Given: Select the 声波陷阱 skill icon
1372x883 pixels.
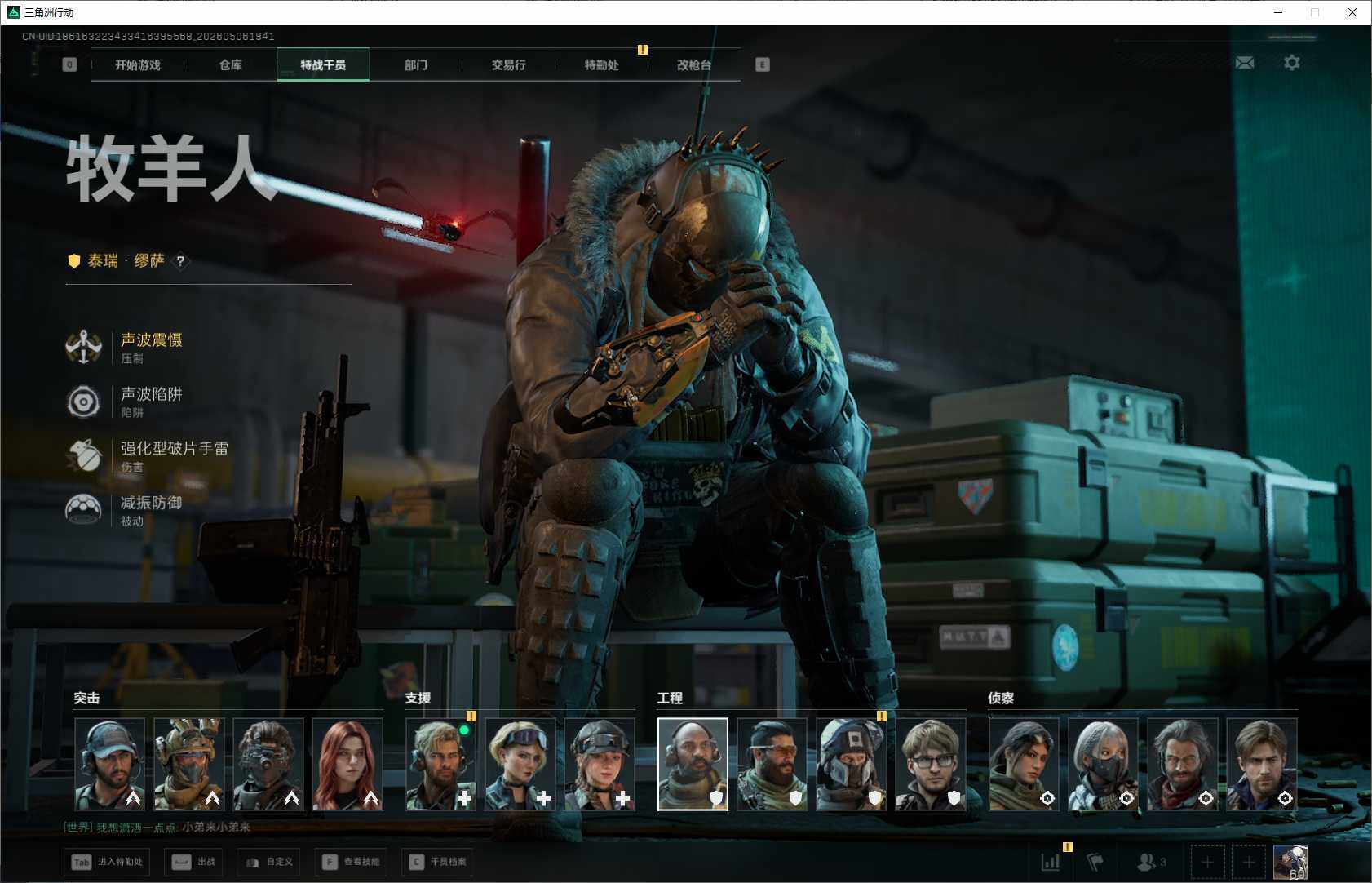Looking at the screenshot, I should (83, 402).
